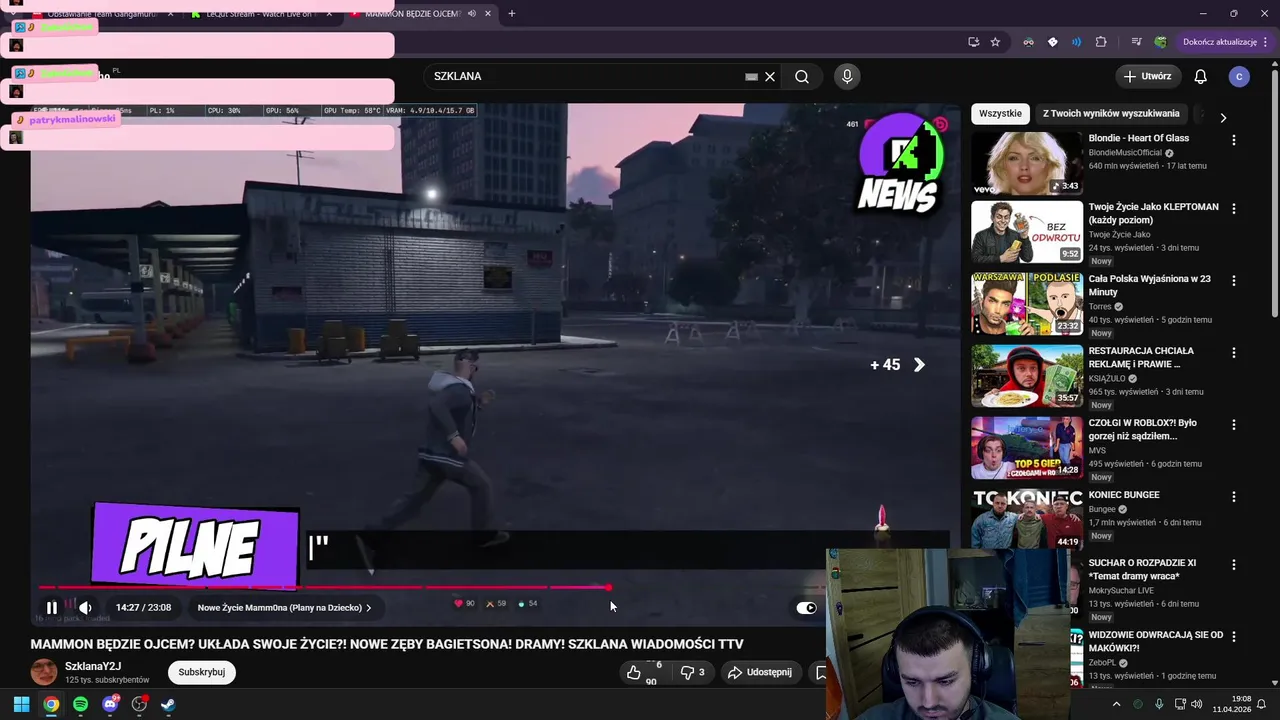
Task: Show hidden tray icons chevron
Action: 1116,704
